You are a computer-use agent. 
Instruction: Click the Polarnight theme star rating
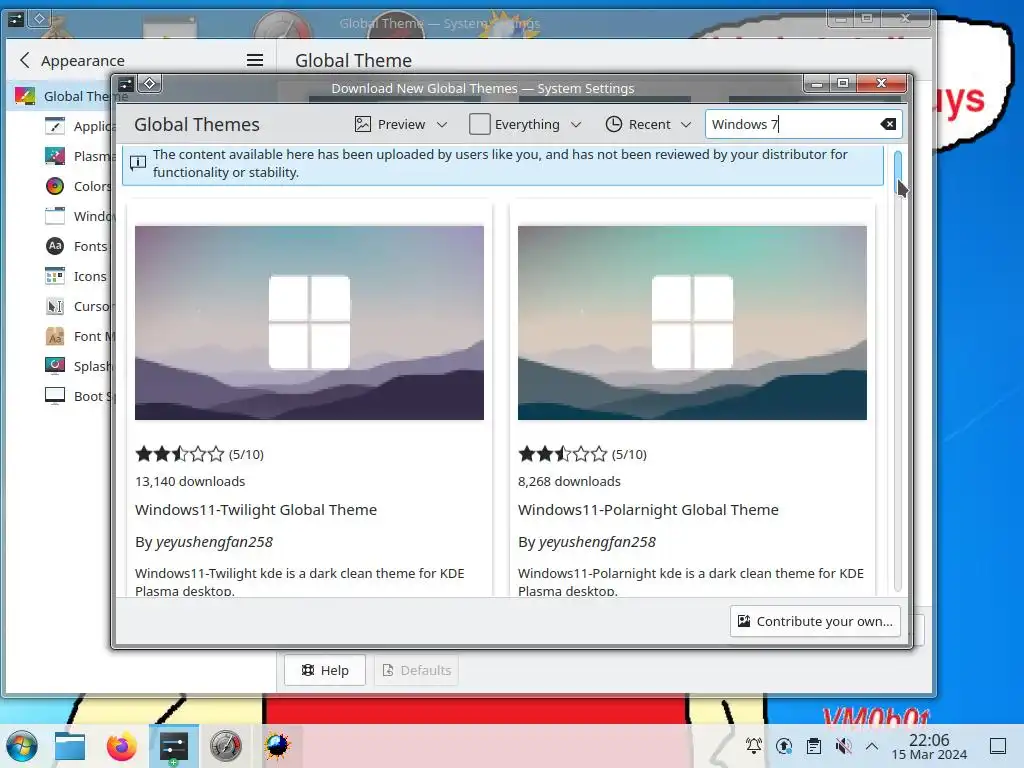point(562,454)
